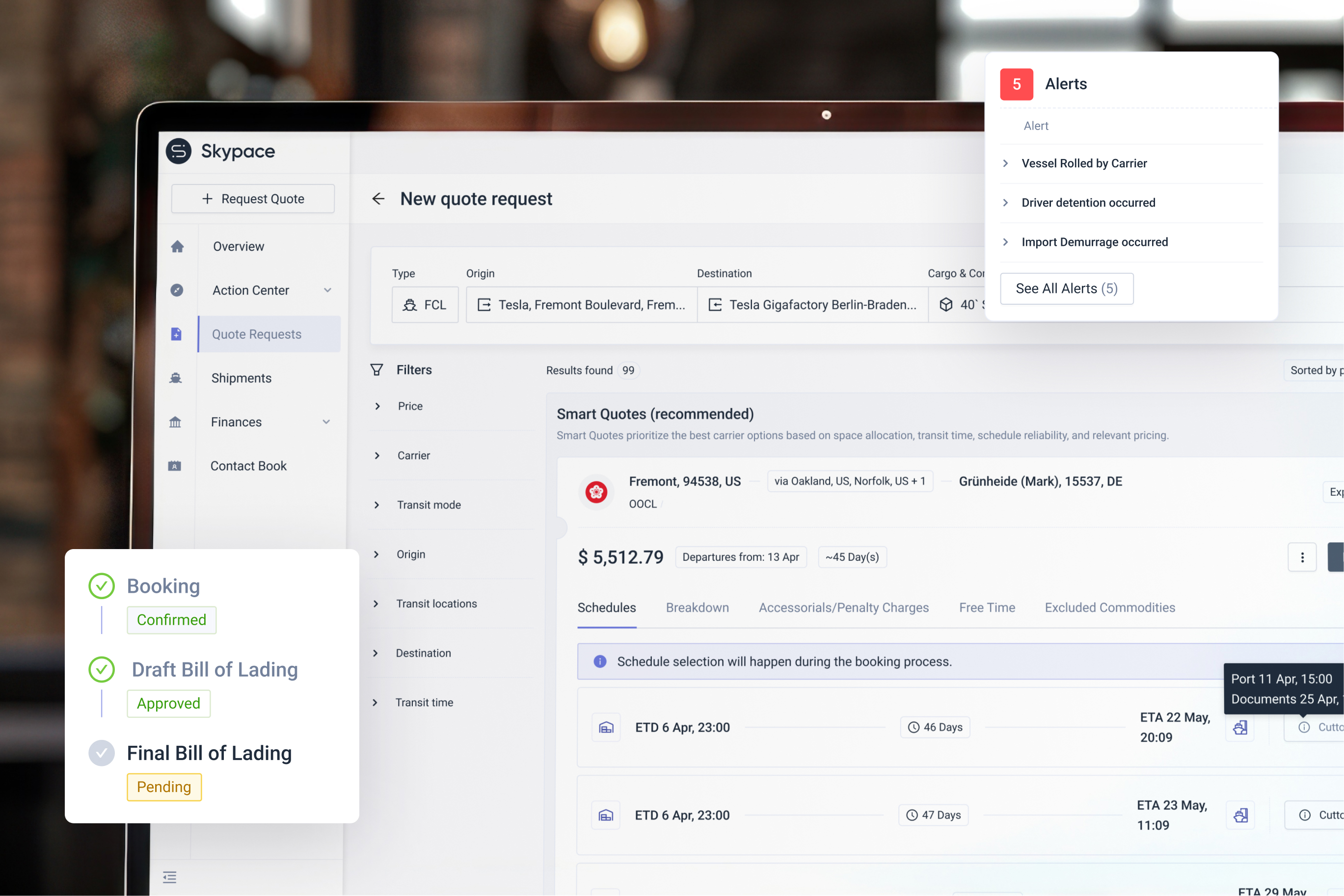Click the 46 Days clock icon
1344x896 pixels.
pos(914,727)
